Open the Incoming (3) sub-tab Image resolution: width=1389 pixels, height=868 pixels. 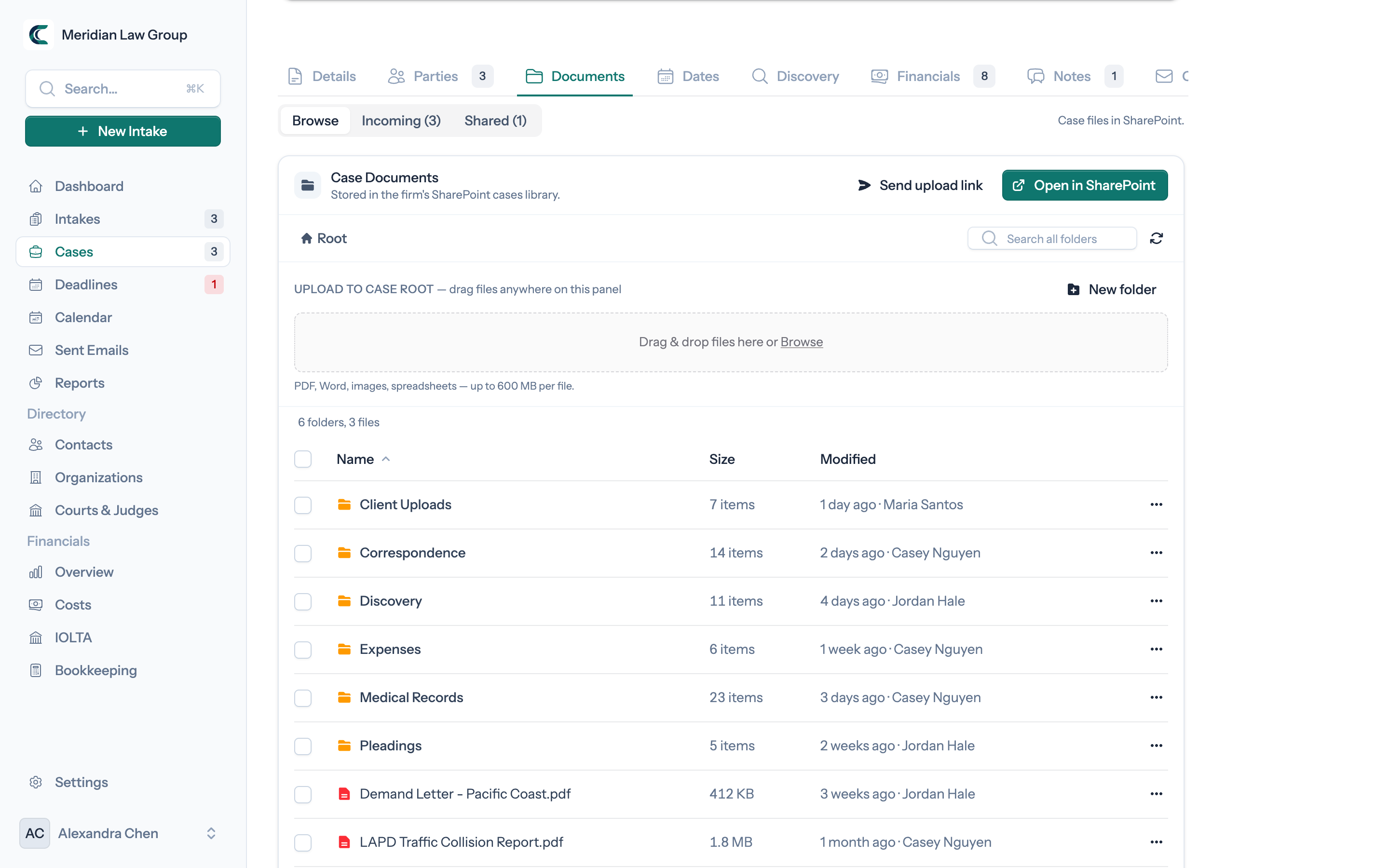401,121
